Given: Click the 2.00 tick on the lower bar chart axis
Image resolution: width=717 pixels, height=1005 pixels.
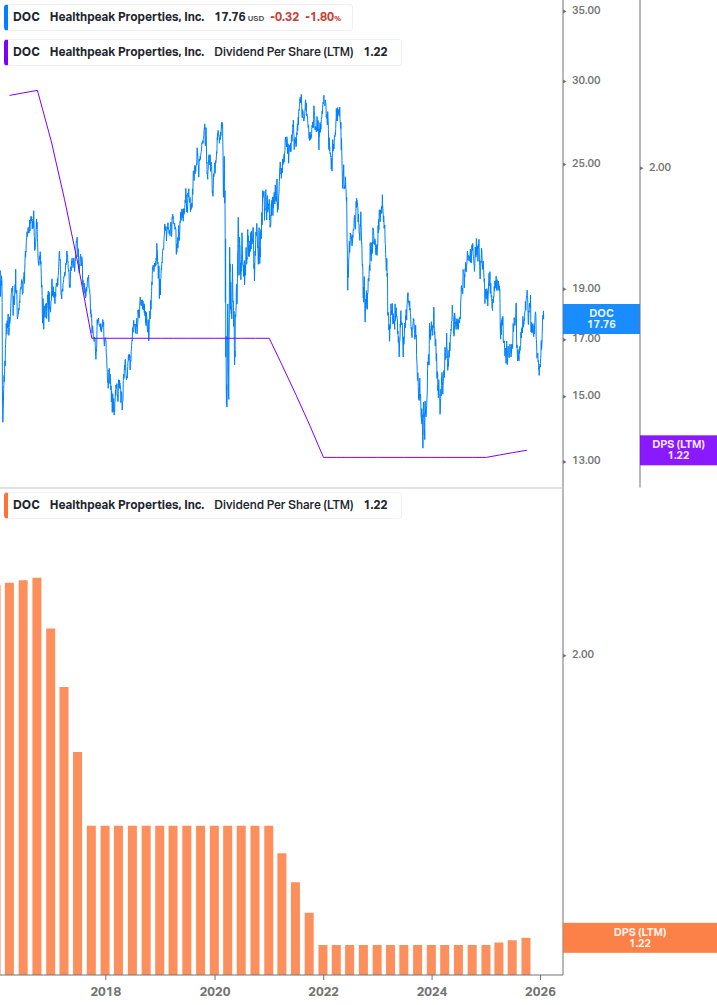Looking at the screenshot, I should point(582,654).
